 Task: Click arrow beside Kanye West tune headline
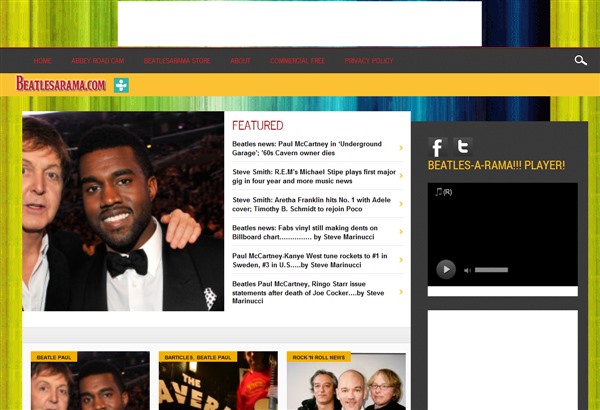click(x=401, y=260)
